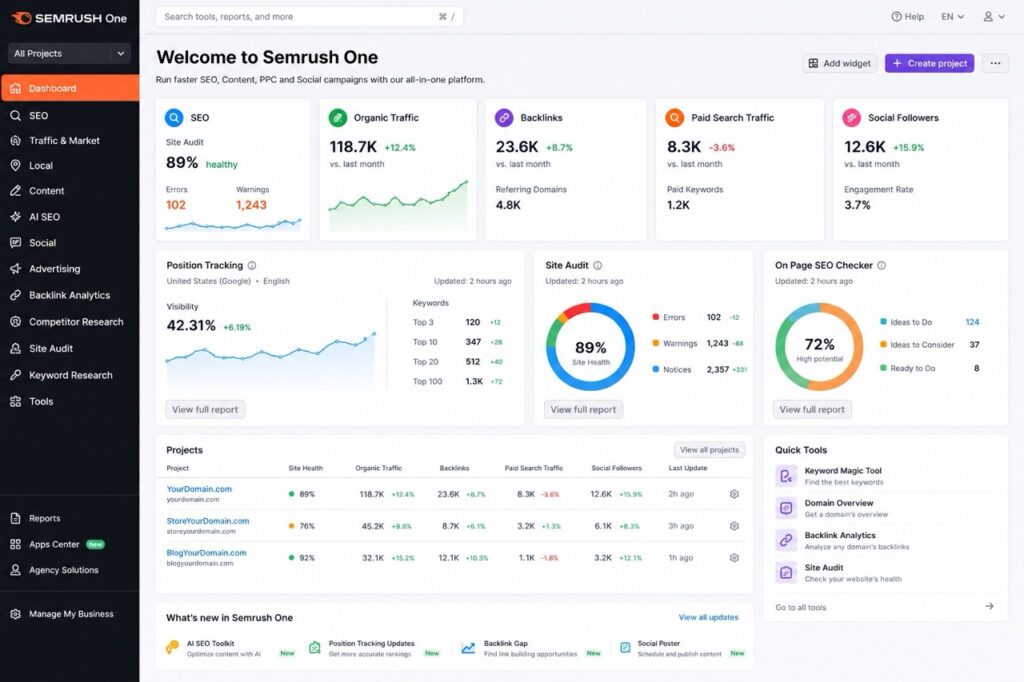Click the Position Tracking Updates icon
The image size is (1024, 682).
315,647
